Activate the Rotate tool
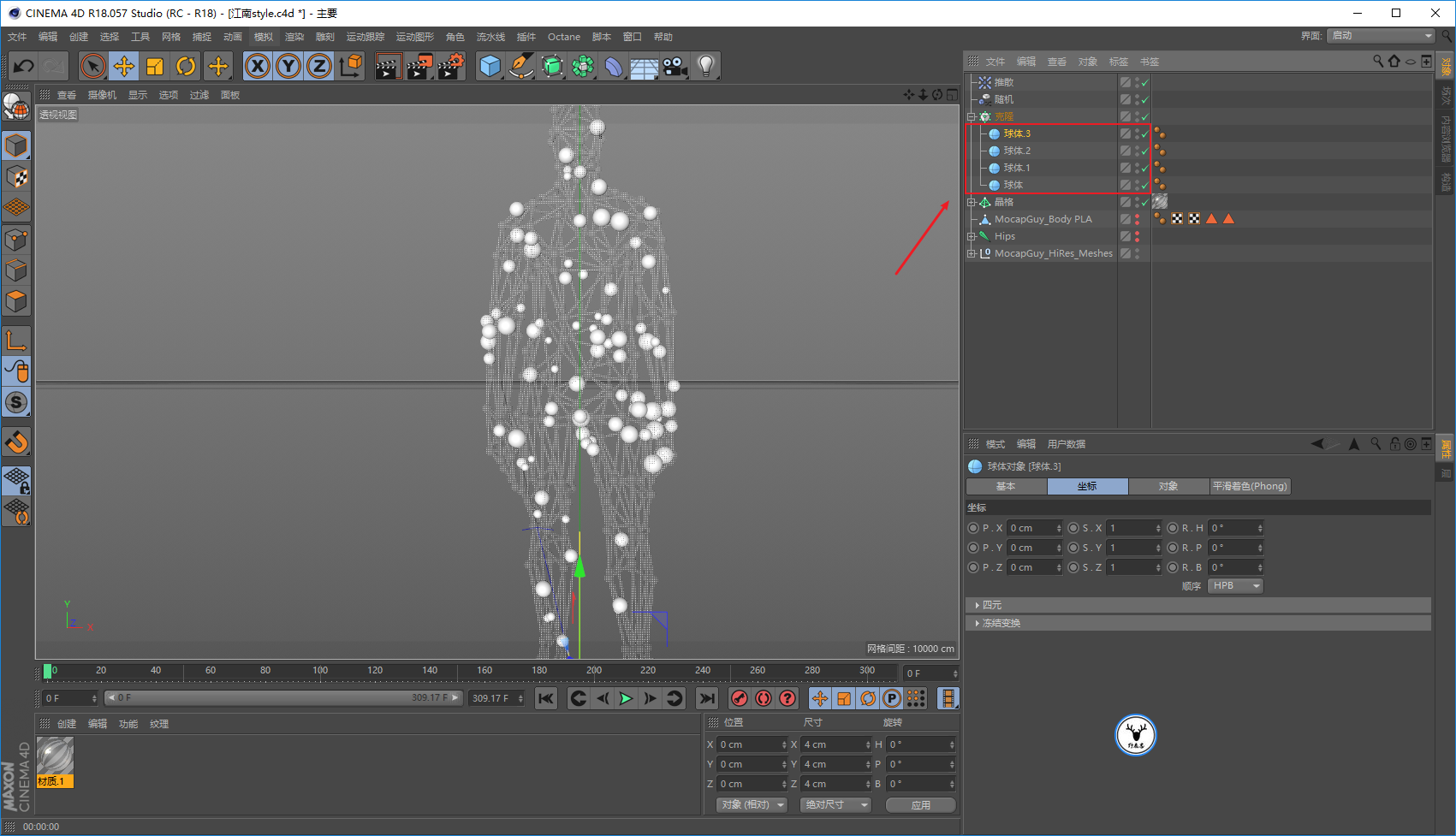The width and height of the screenshot is (1456, 836). [x=186, y=66]
